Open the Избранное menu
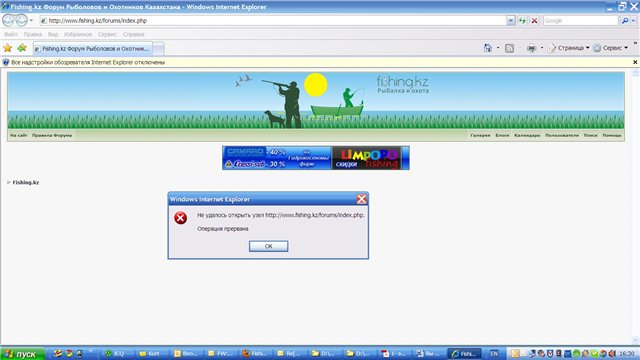This screenshot has width=640, height=360. [x=78, y=34]
